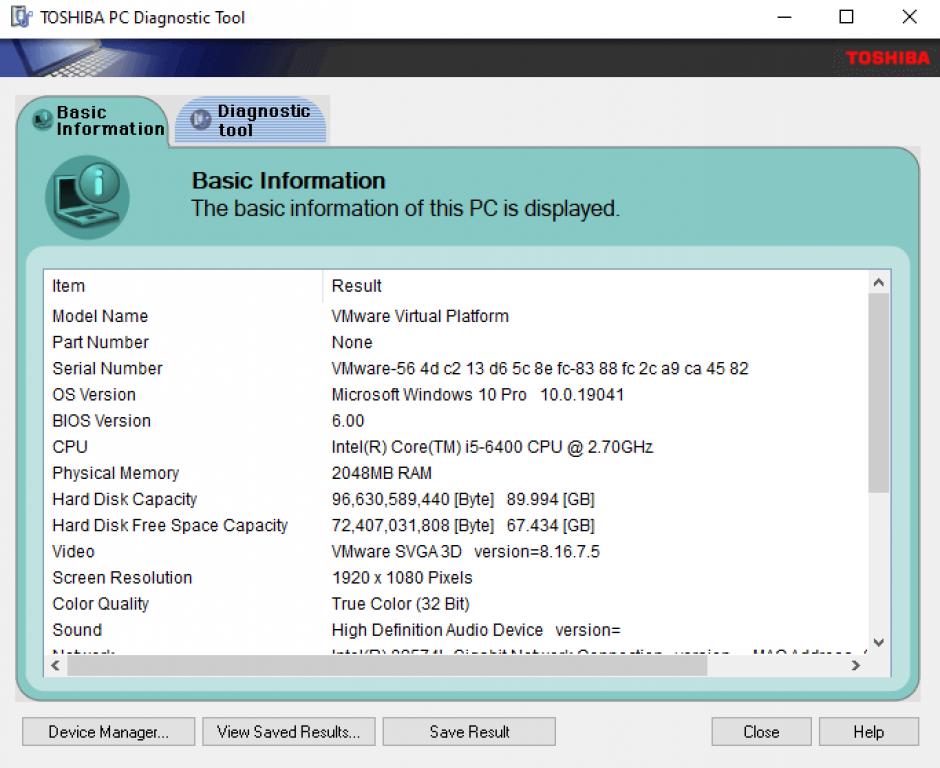Click the 89.994 GB capacity value

(550, 499)
